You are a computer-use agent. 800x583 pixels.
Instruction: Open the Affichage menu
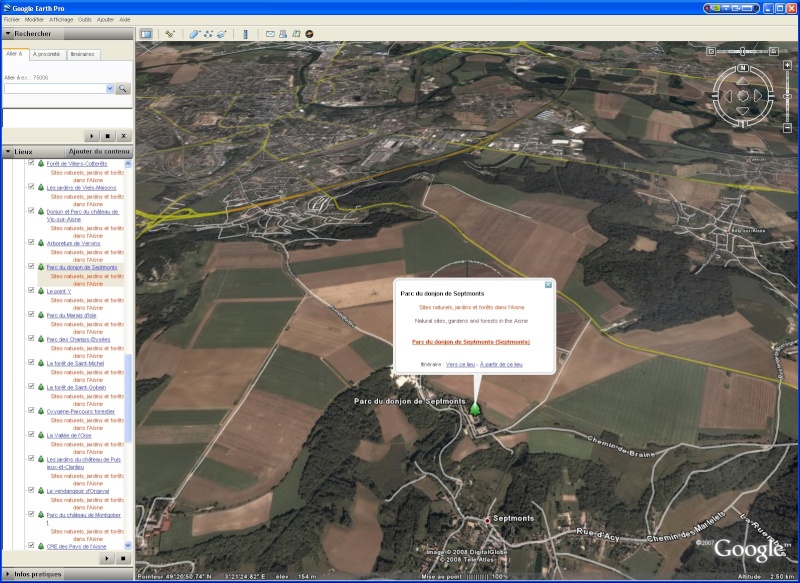coord(61,20)
